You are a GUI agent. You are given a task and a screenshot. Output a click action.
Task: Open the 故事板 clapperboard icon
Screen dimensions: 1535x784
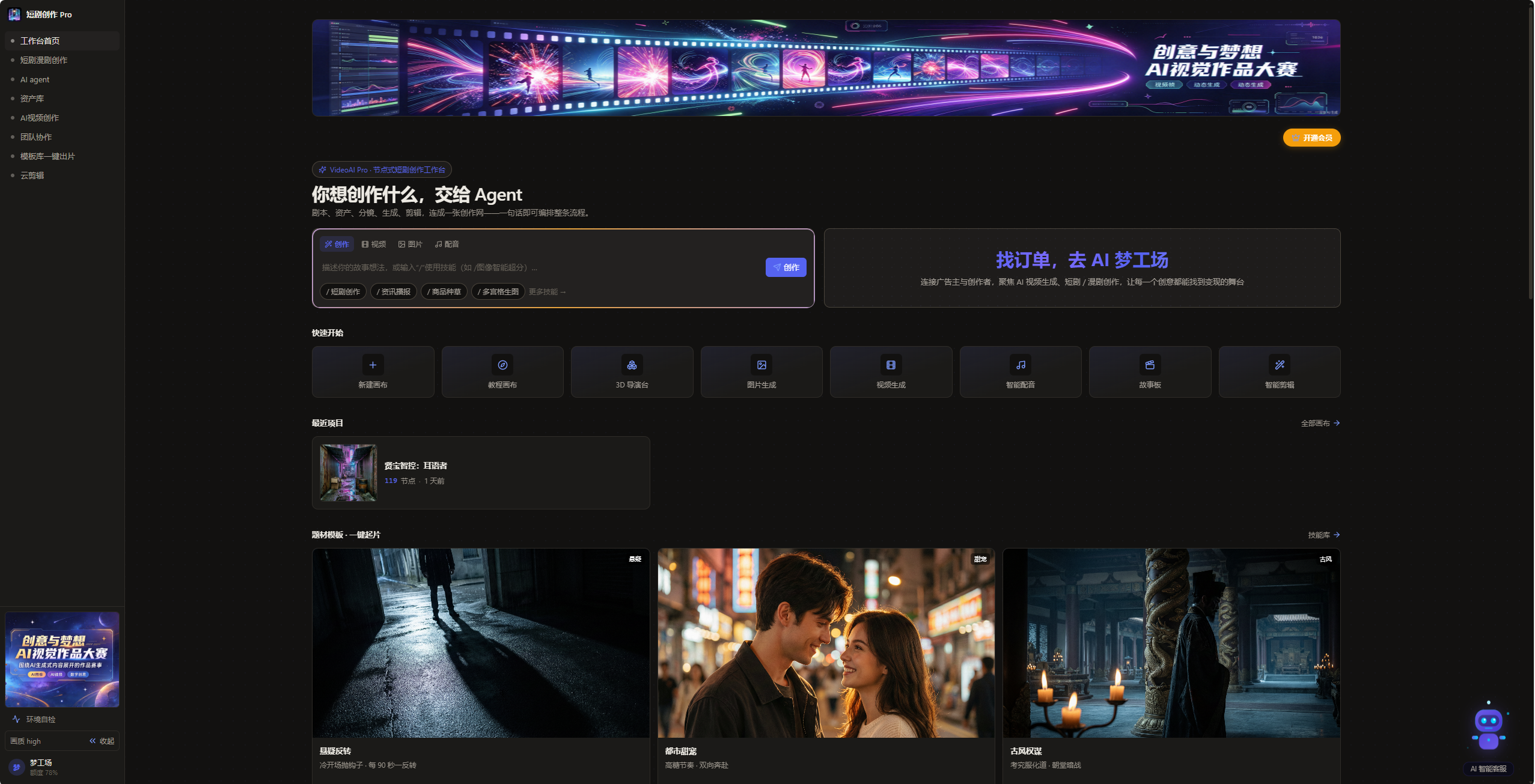tap(1150, 365)
